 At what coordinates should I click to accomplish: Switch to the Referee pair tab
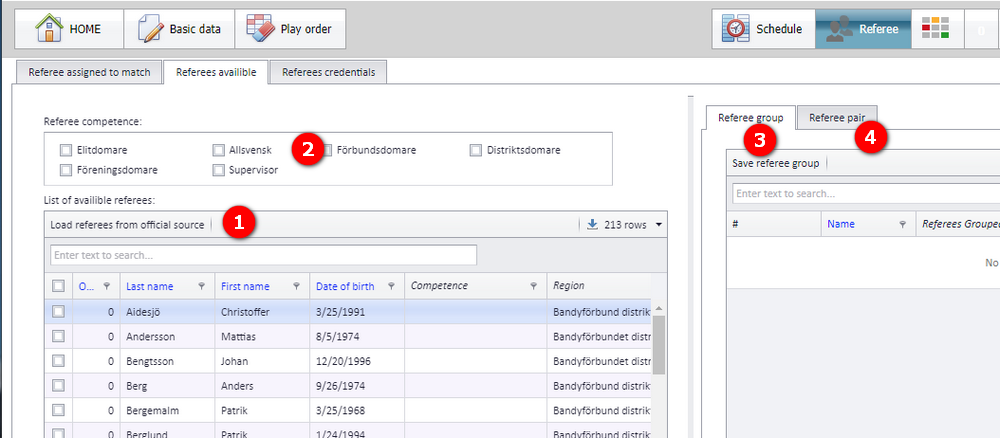837,118
